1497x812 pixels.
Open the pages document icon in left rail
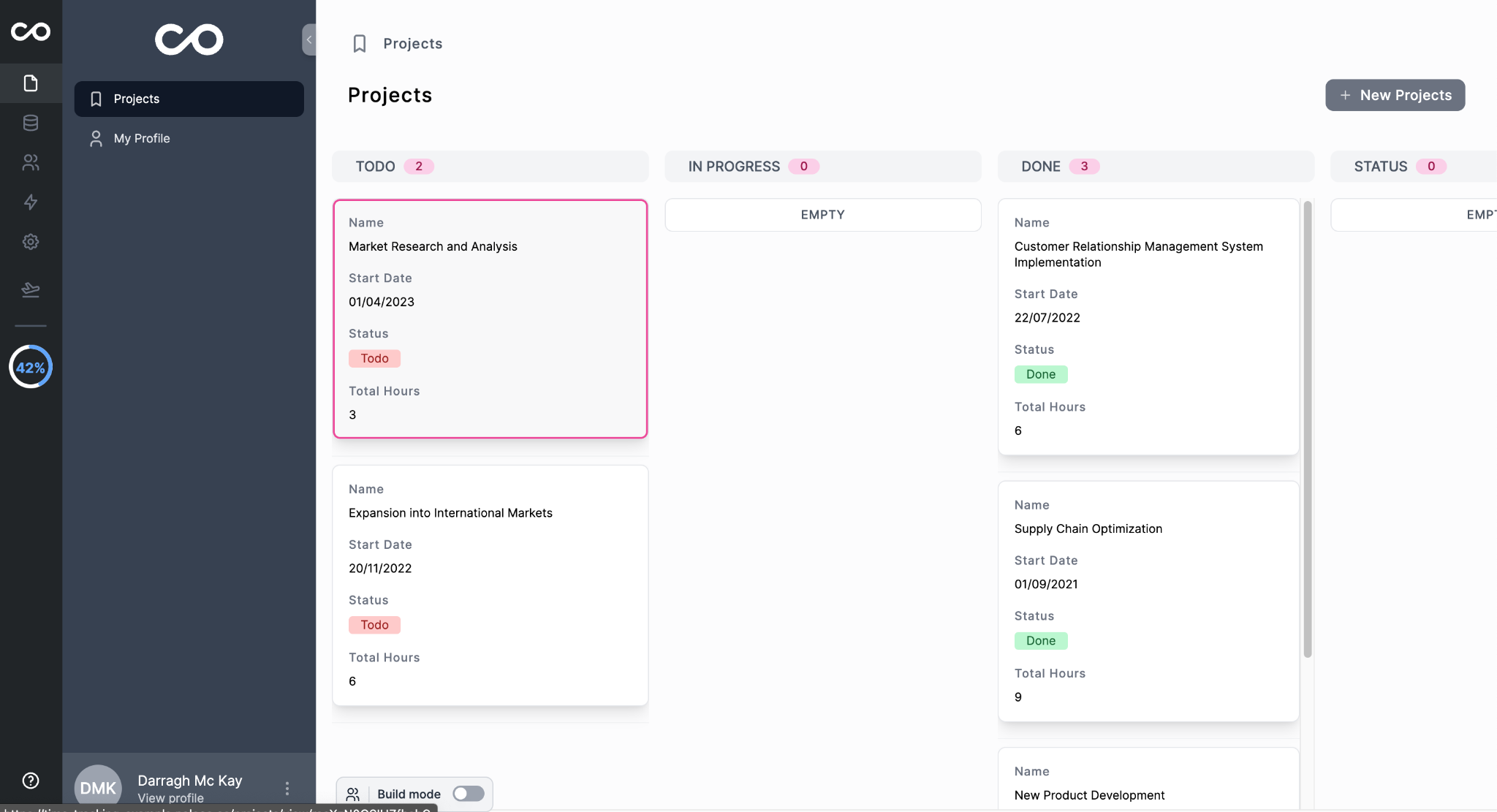[x=31, y=83]
